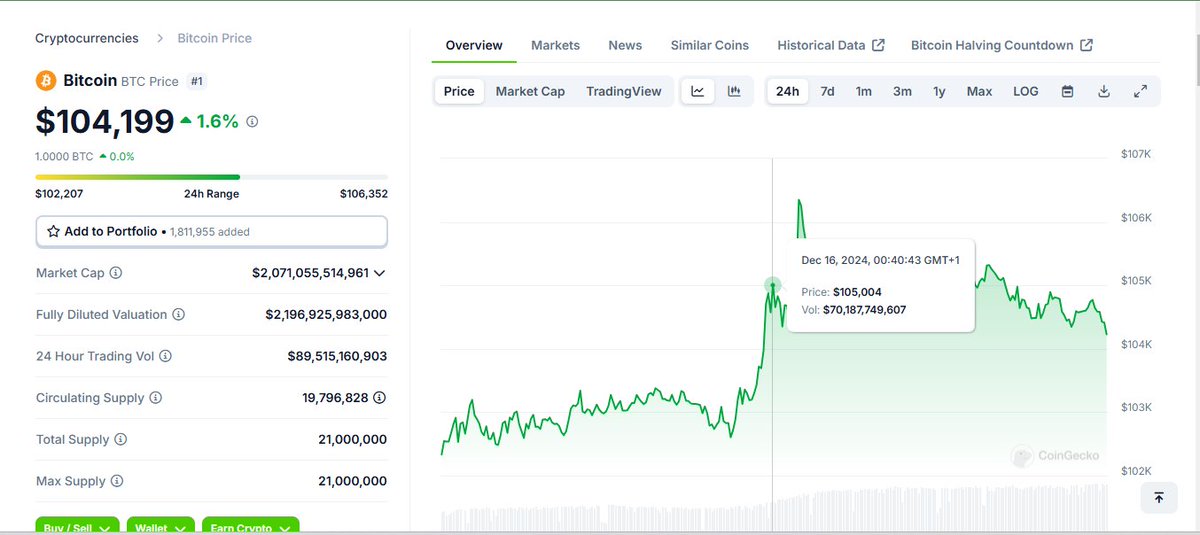Open the Markets tab
This screenshot has width=1200, height=535.
click(555, 45)
